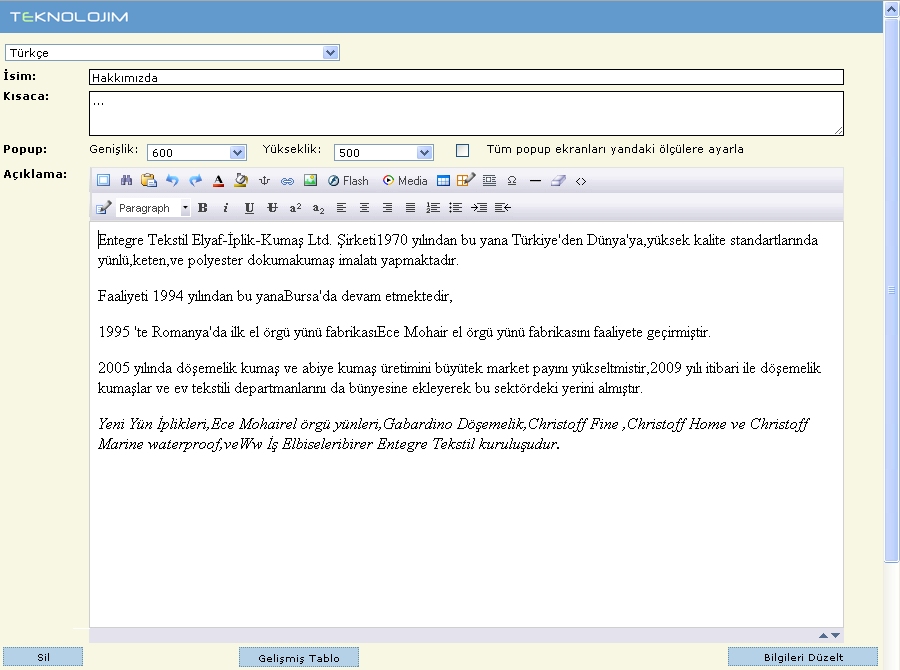The width and height of the screenshot is (900, 670).
Task: Insert a table using the grid icon
Action: tap(443, 181)
